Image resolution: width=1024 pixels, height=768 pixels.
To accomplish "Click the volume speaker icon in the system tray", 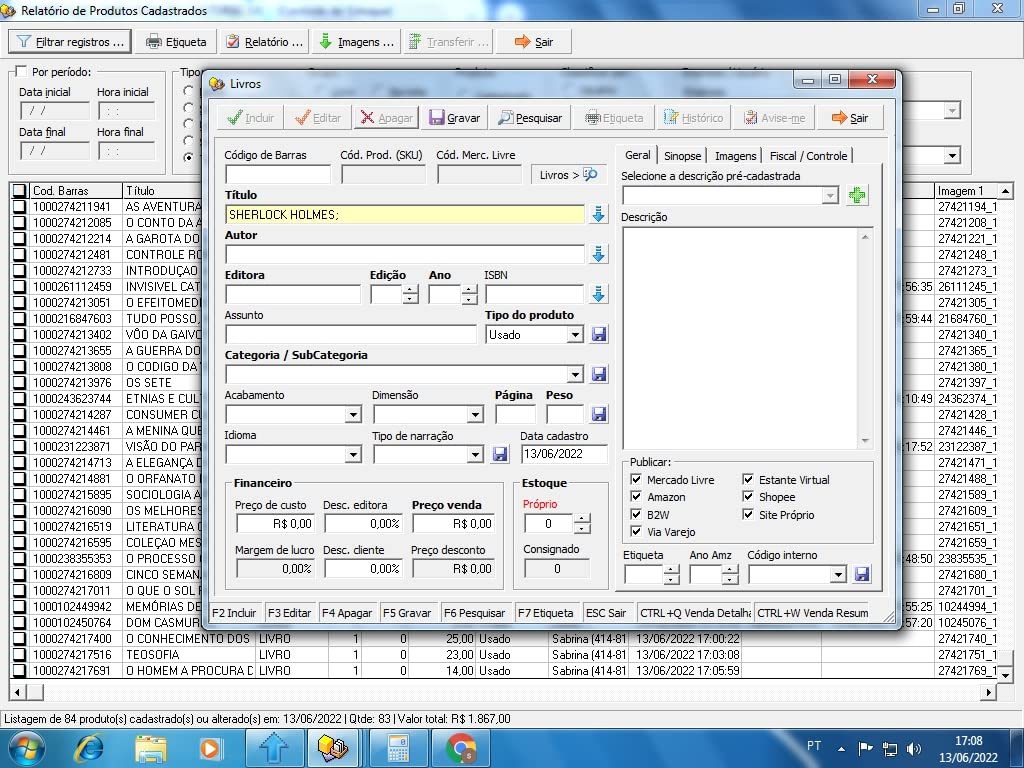I will 914,748.
